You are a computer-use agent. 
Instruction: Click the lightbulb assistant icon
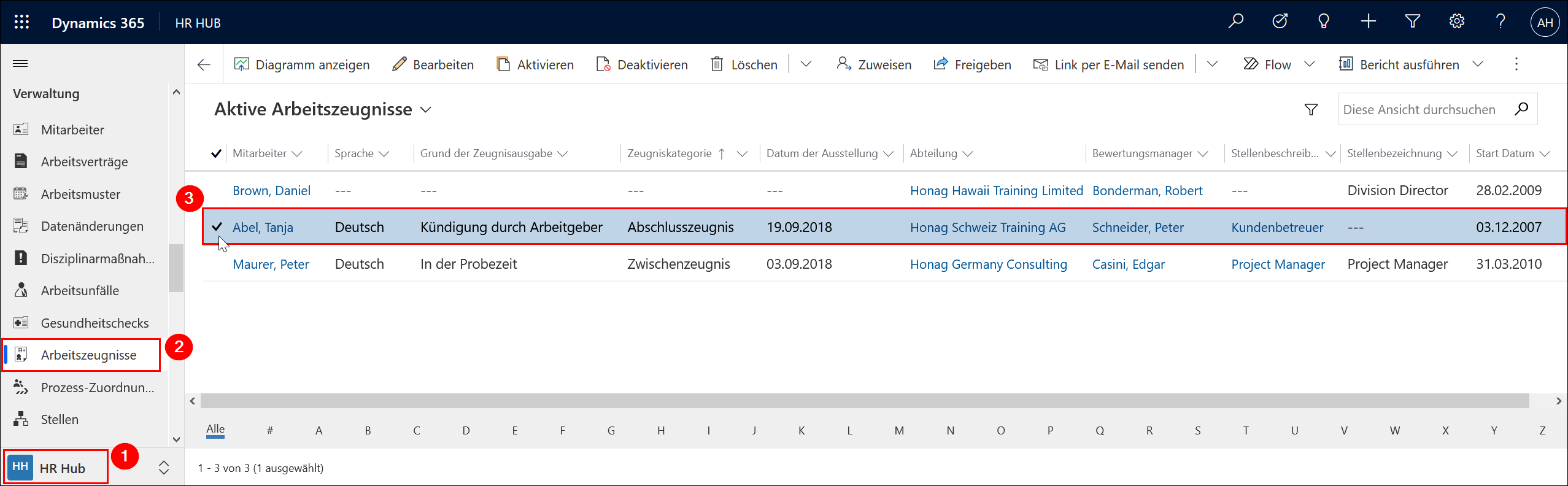(x=1324, y=22)
